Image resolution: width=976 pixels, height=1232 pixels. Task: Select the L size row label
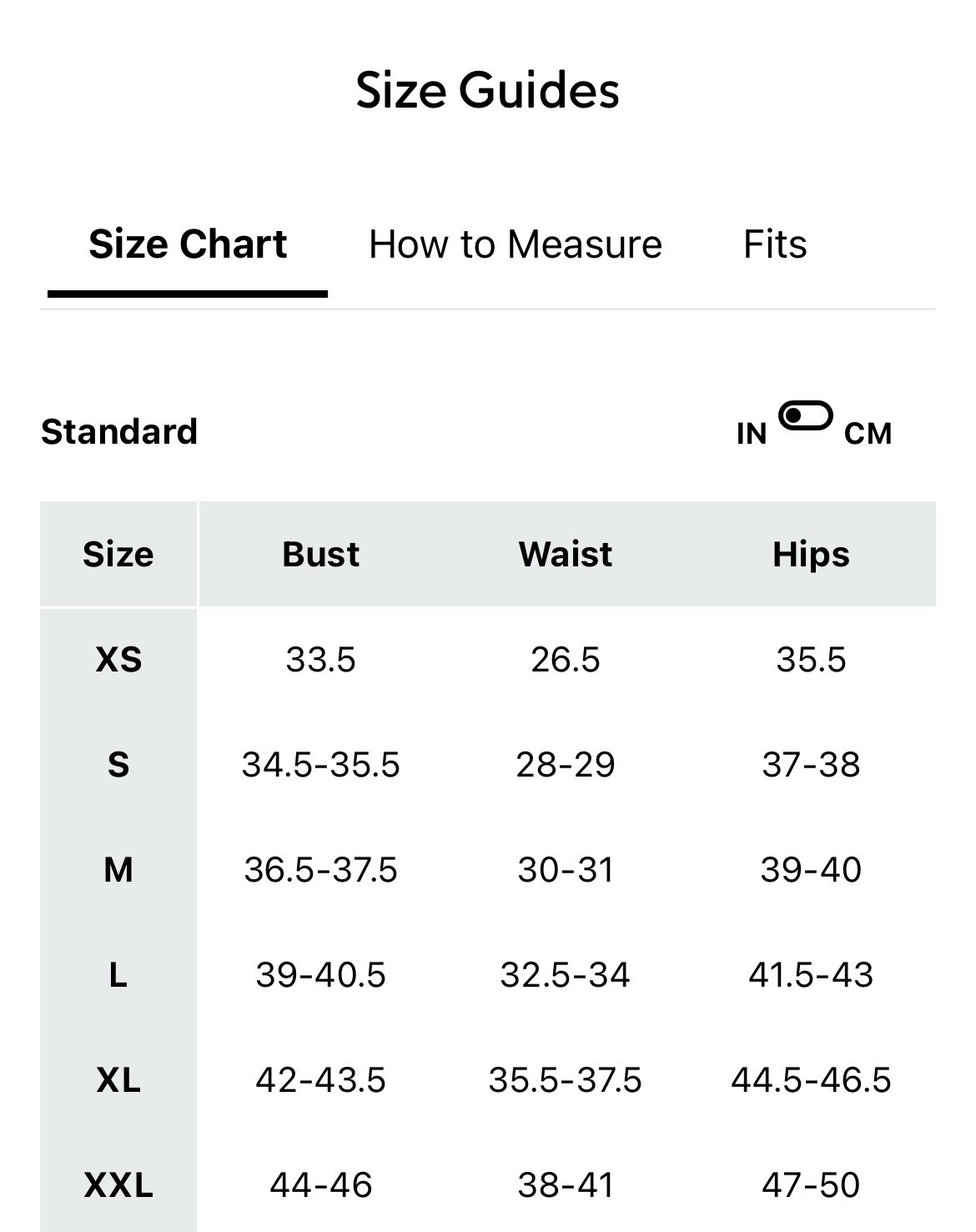[x=118, y=974]
